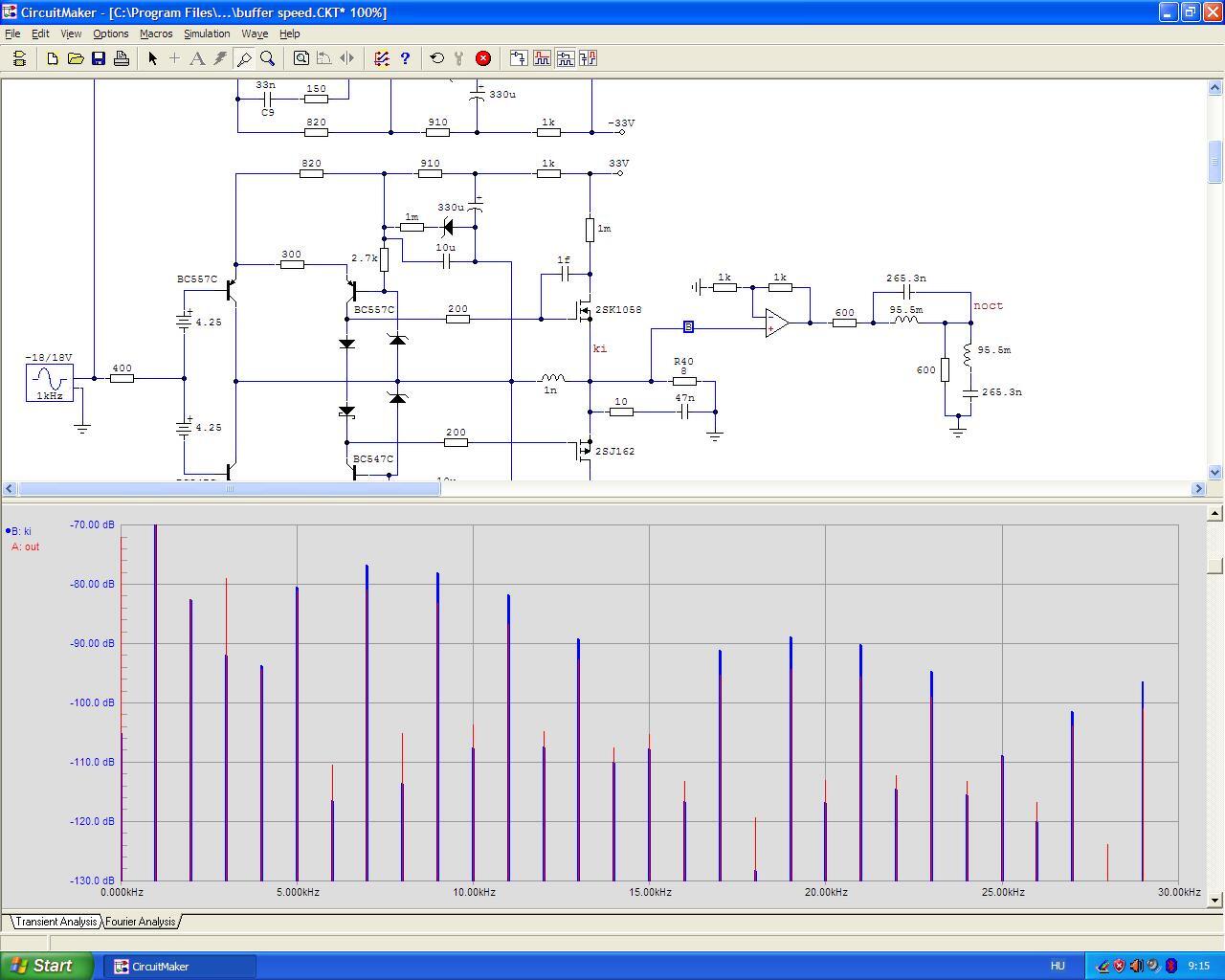Click probe marker B on schematic
1225x980 pixels.
coord(688,327)
